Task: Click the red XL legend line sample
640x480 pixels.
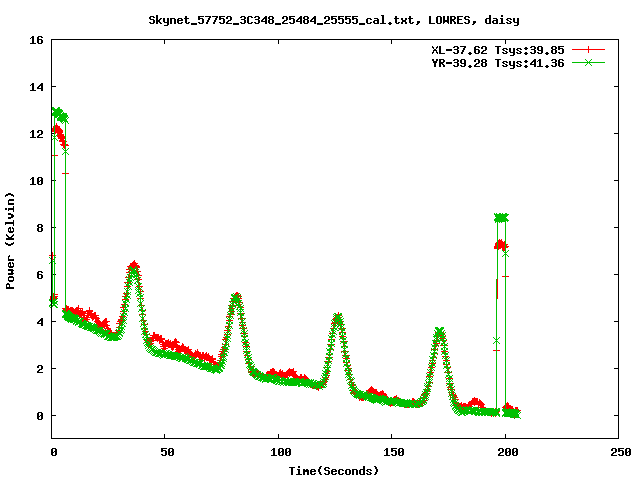Action: click(x=588, y=50)
